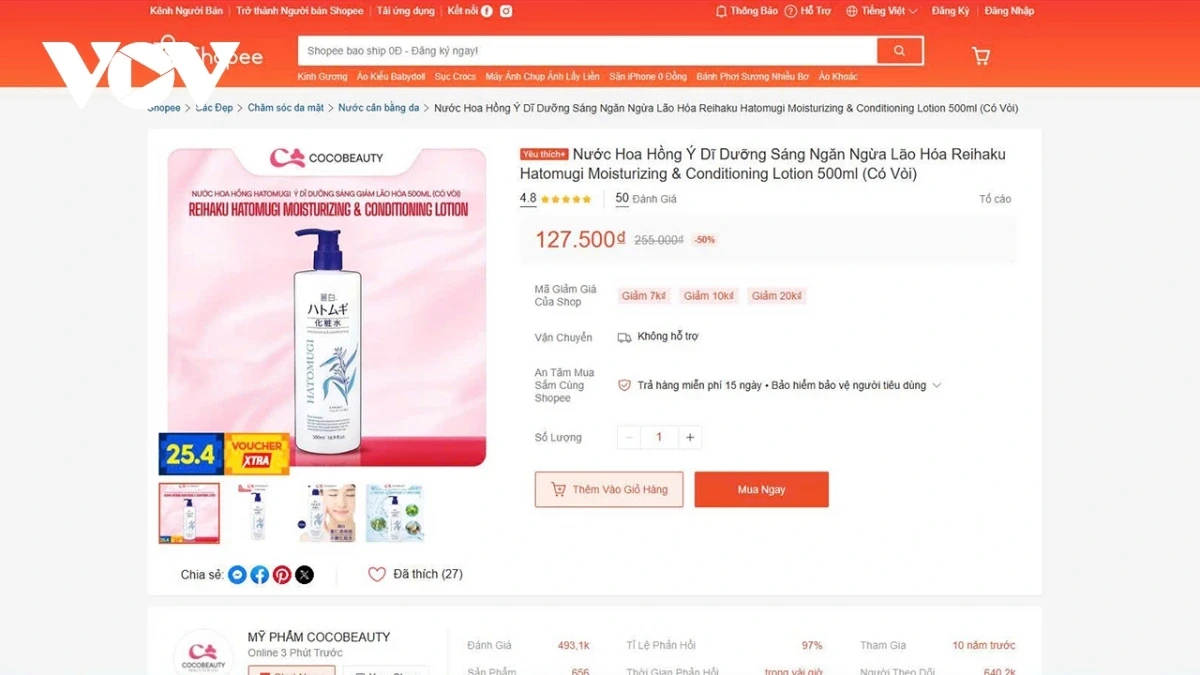The height and width of the screenshot is (675, 1200).
Task: Open the shopping cart icon
Action: (x=981, y=56)
